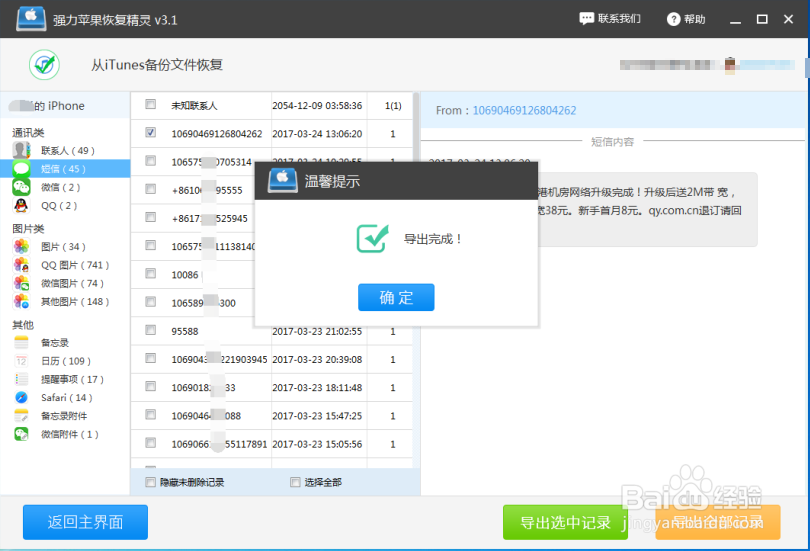Open the 微信附件 (1) icon
This screenshot has width=810, height=551.
point(21,434)
